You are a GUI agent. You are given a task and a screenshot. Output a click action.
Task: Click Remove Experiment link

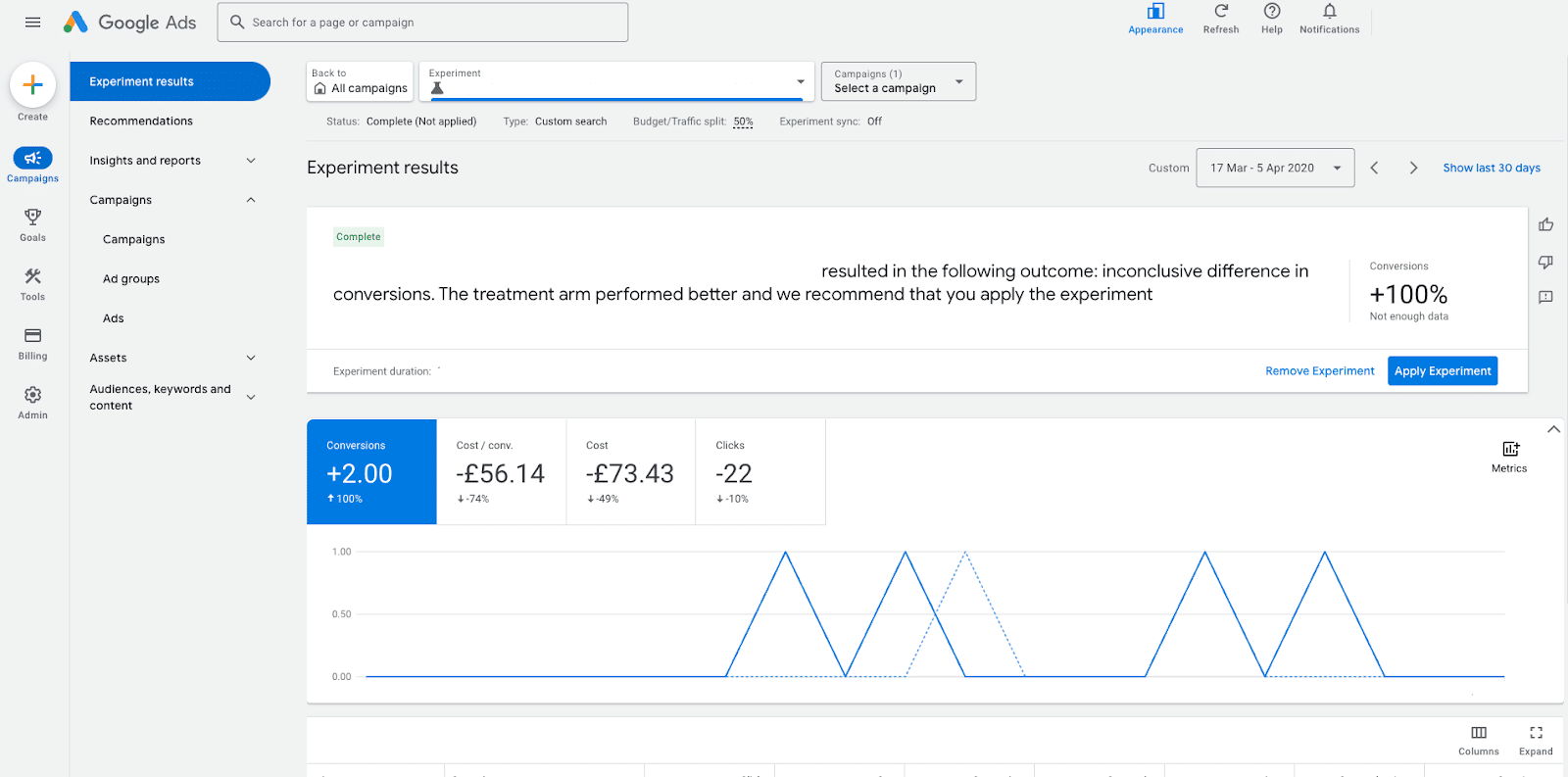click(x=1320, y=371)
